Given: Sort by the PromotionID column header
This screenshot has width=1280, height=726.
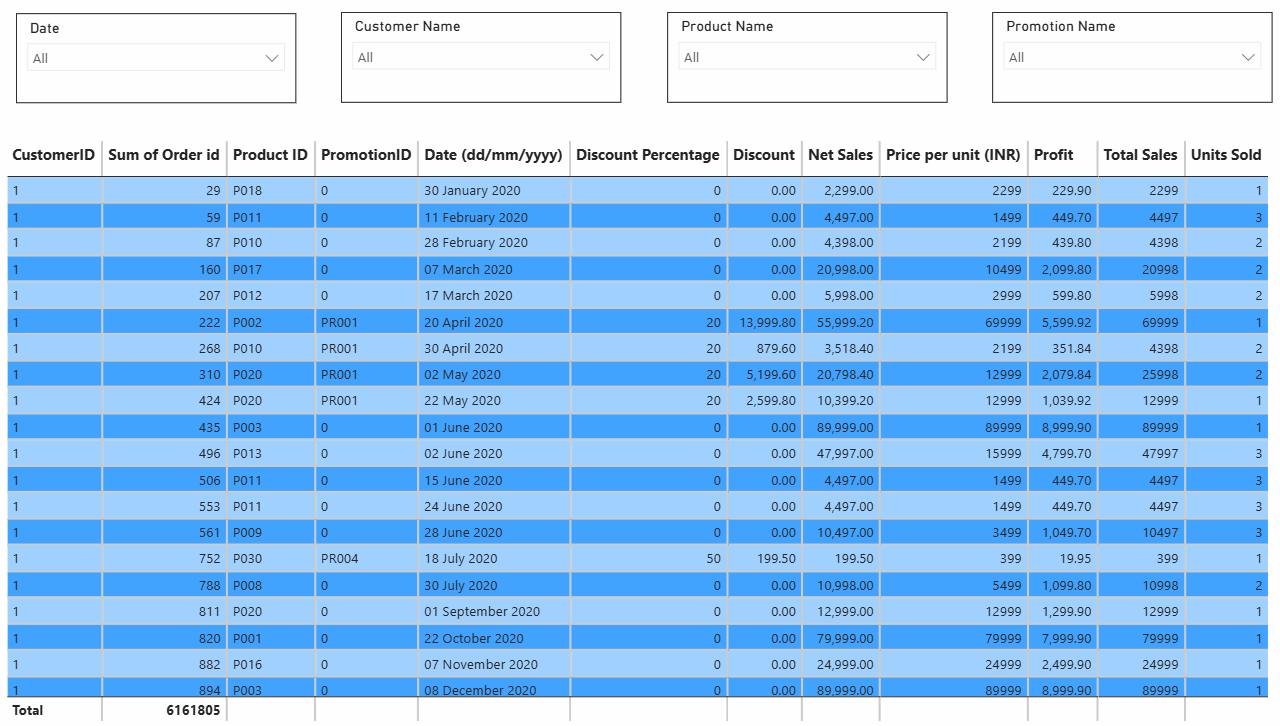Looking at the screenshot, I should pyautogui.click(x=364, y=155).
